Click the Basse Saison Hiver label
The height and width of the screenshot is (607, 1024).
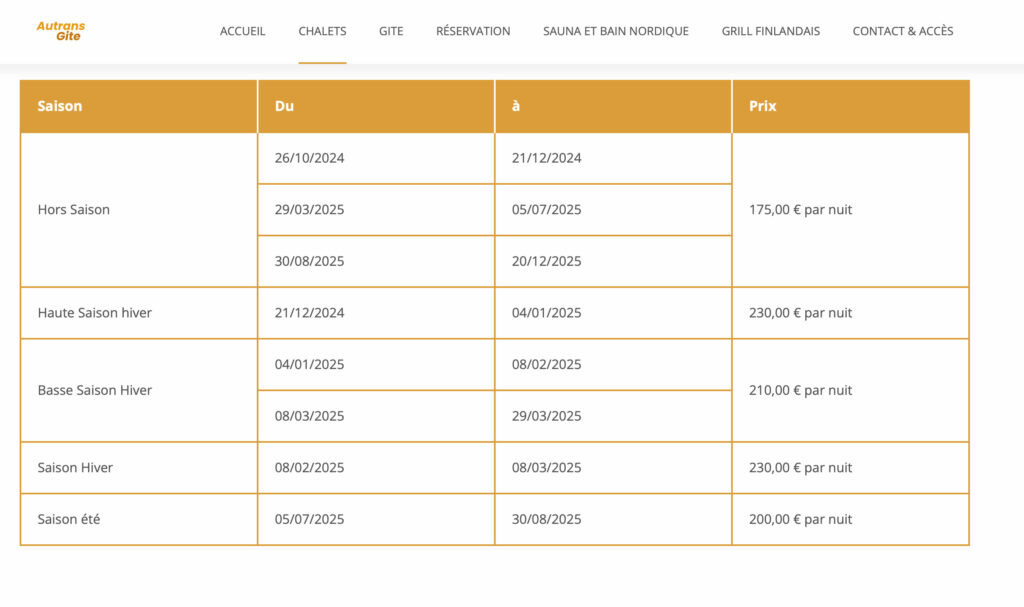[95, 390]
